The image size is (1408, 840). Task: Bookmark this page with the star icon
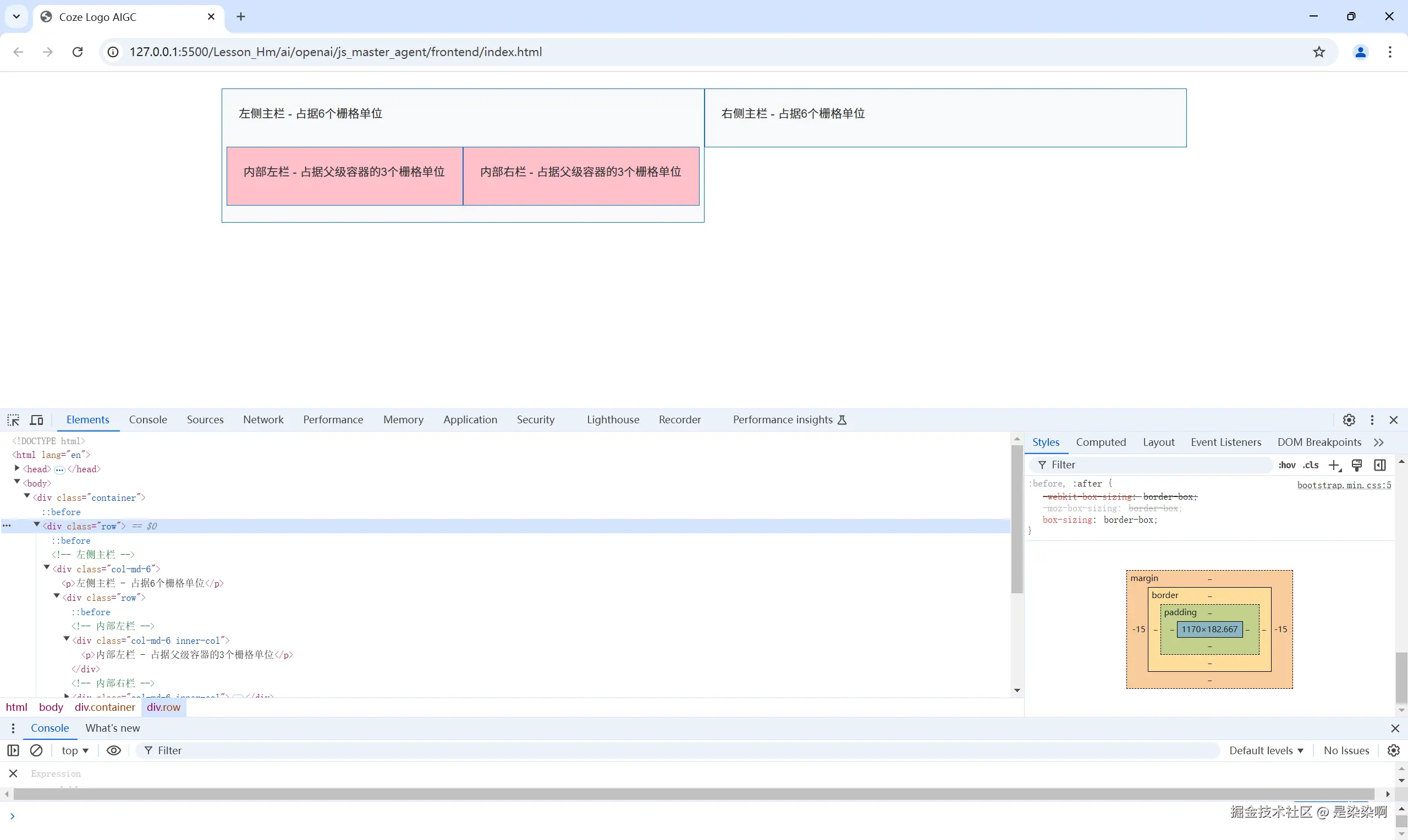(1319, 52)
